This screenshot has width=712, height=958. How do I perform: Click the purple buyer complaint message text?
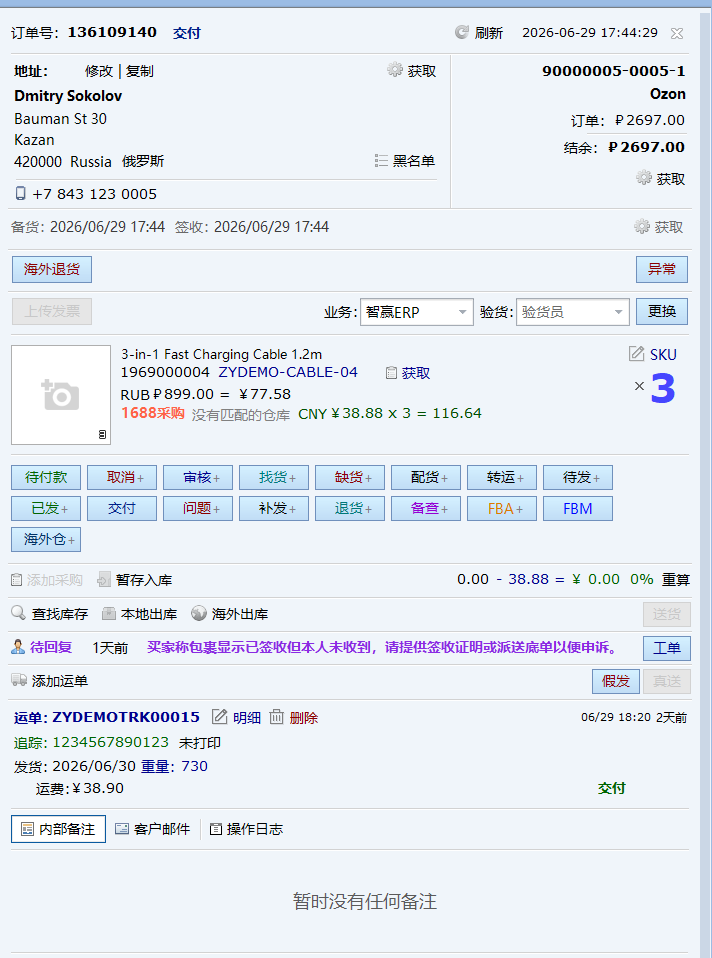pos(382,647)
